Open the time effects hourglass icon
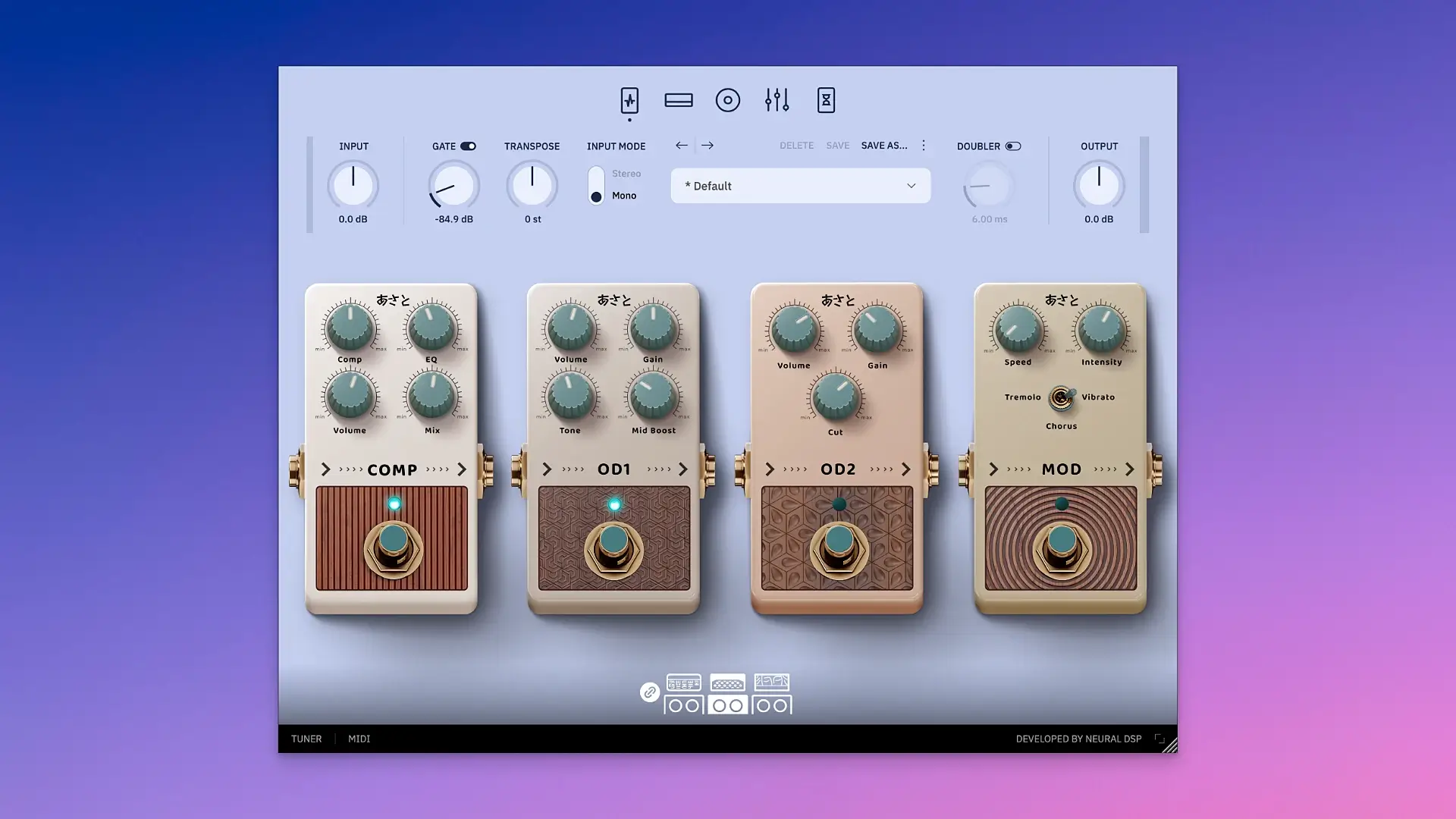The image size is (1456, 819). [826, 100]
